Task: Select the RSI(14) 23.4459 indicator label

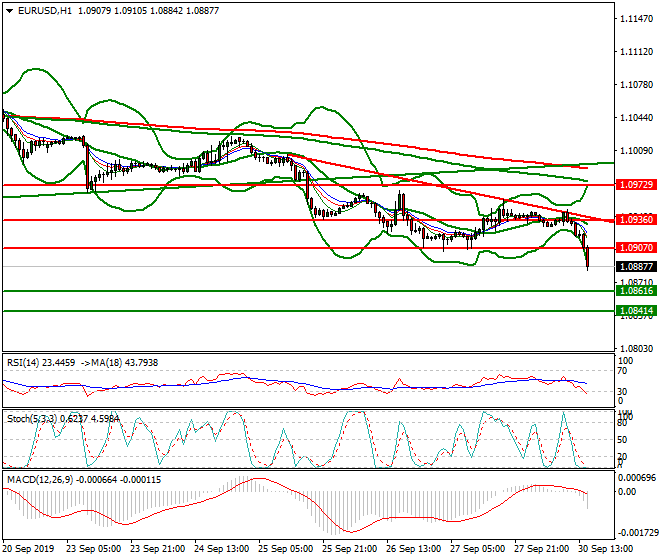Action: 41,363
